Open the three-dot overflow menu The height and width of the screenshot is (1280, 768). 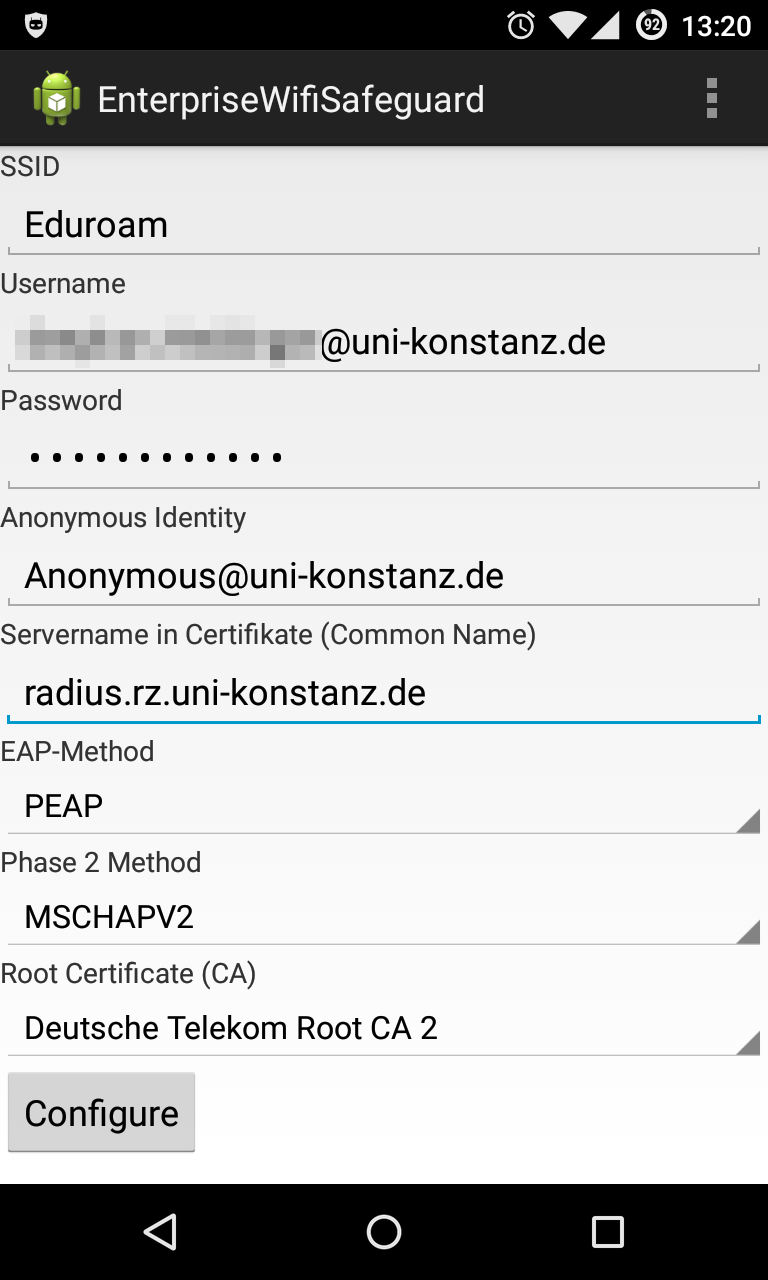tap(711, 98)
